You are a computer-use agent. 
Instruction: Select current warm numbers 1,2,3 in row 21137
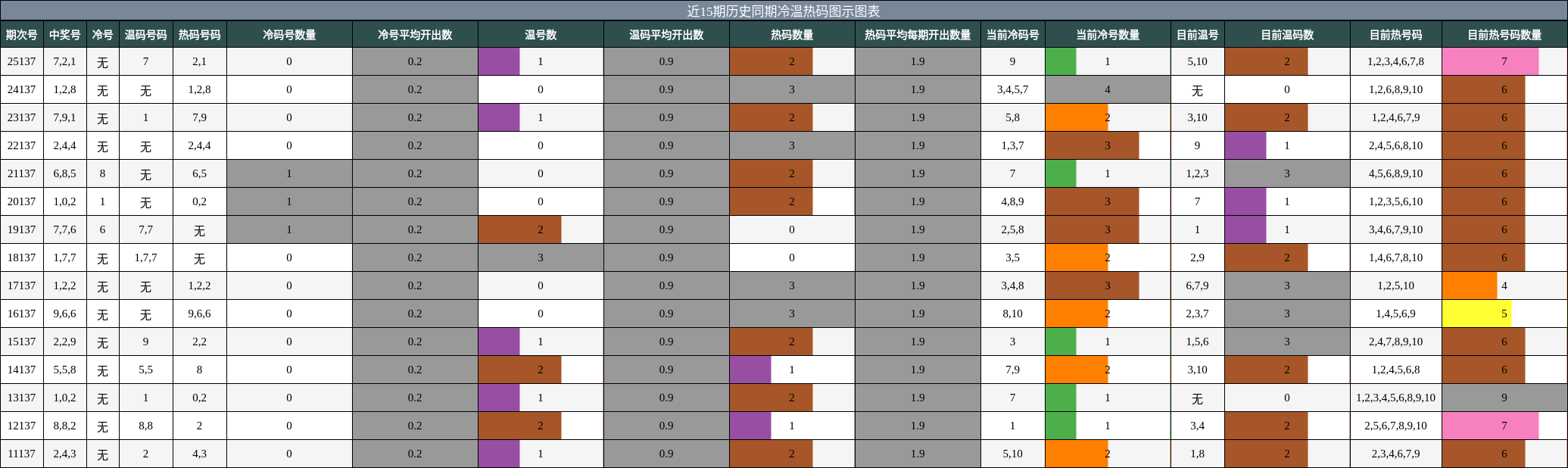(1197, 173)
